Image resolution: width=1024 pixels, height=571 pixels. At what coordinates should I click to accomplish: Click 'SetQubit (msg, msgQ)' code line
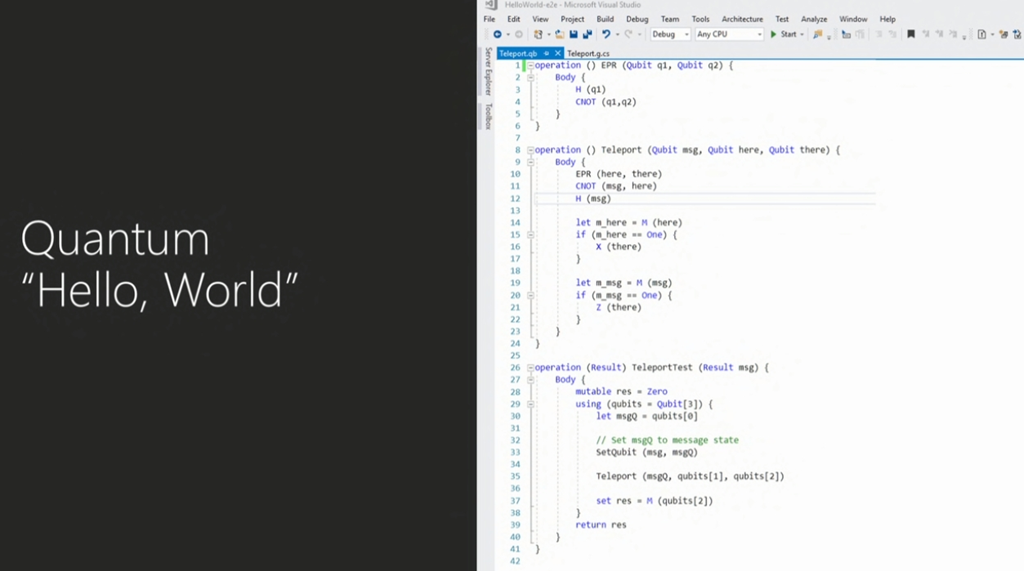tap(647, 452)
